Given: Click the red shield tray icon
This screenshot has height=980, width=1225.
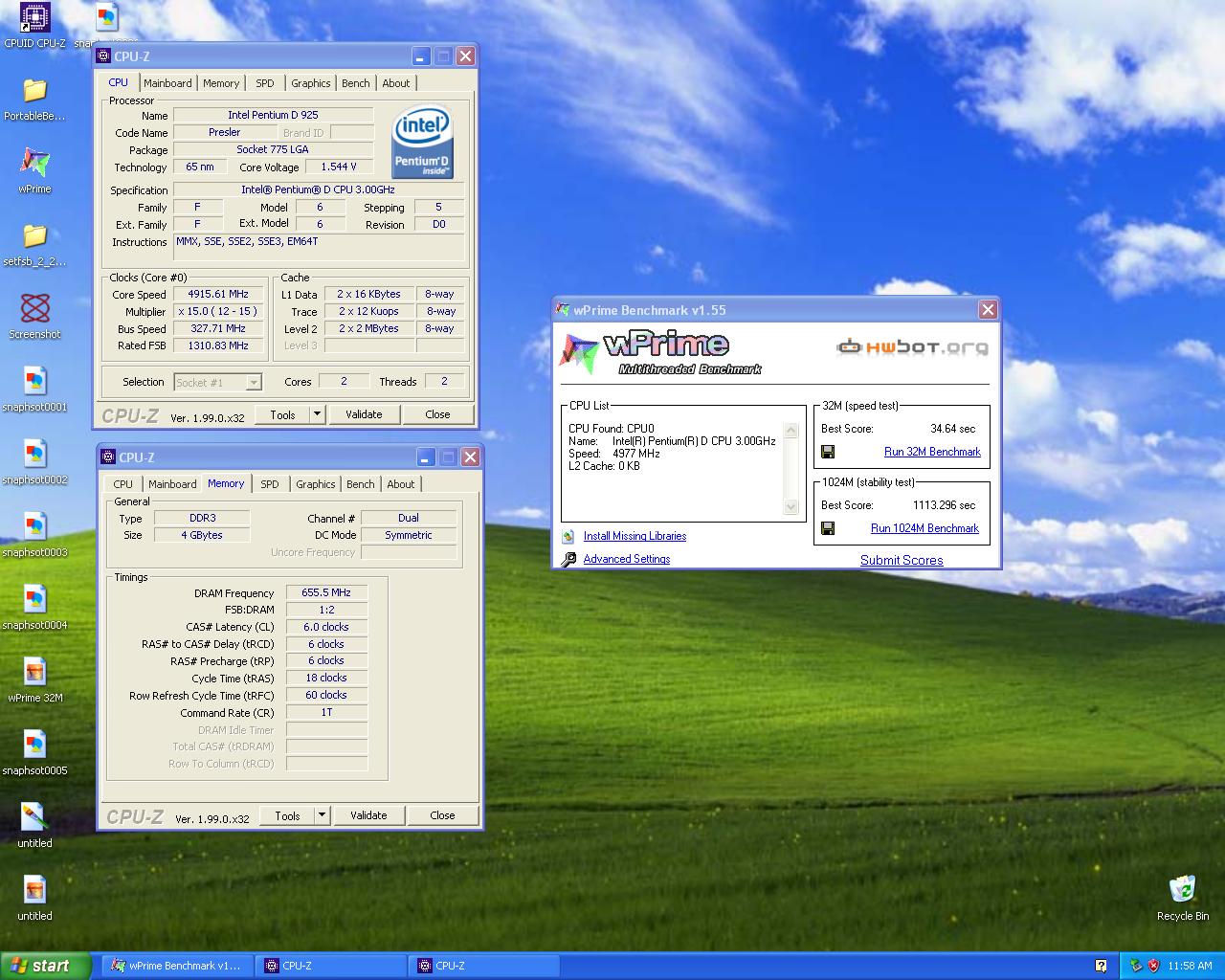Looking at the screenshot, I should [1153, 966].
